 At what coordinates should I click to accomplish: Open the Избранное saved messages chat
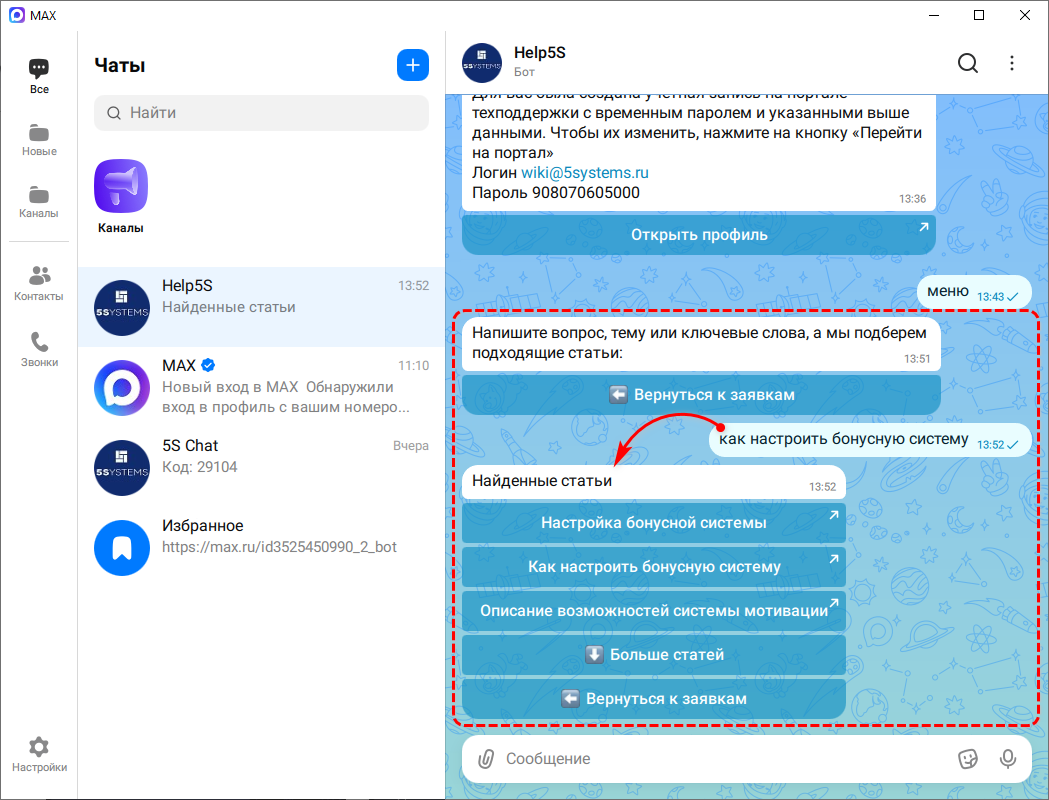click(262, 547)
